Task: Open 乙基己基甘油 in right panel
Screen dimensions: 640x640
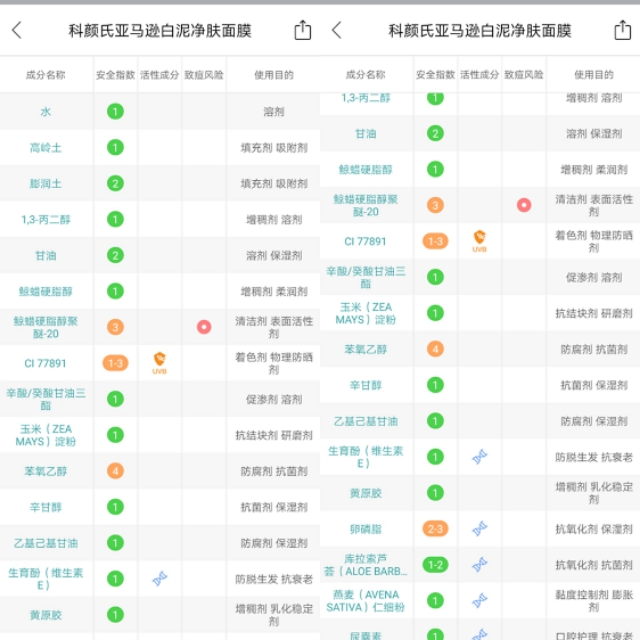Action: [366, 421]
